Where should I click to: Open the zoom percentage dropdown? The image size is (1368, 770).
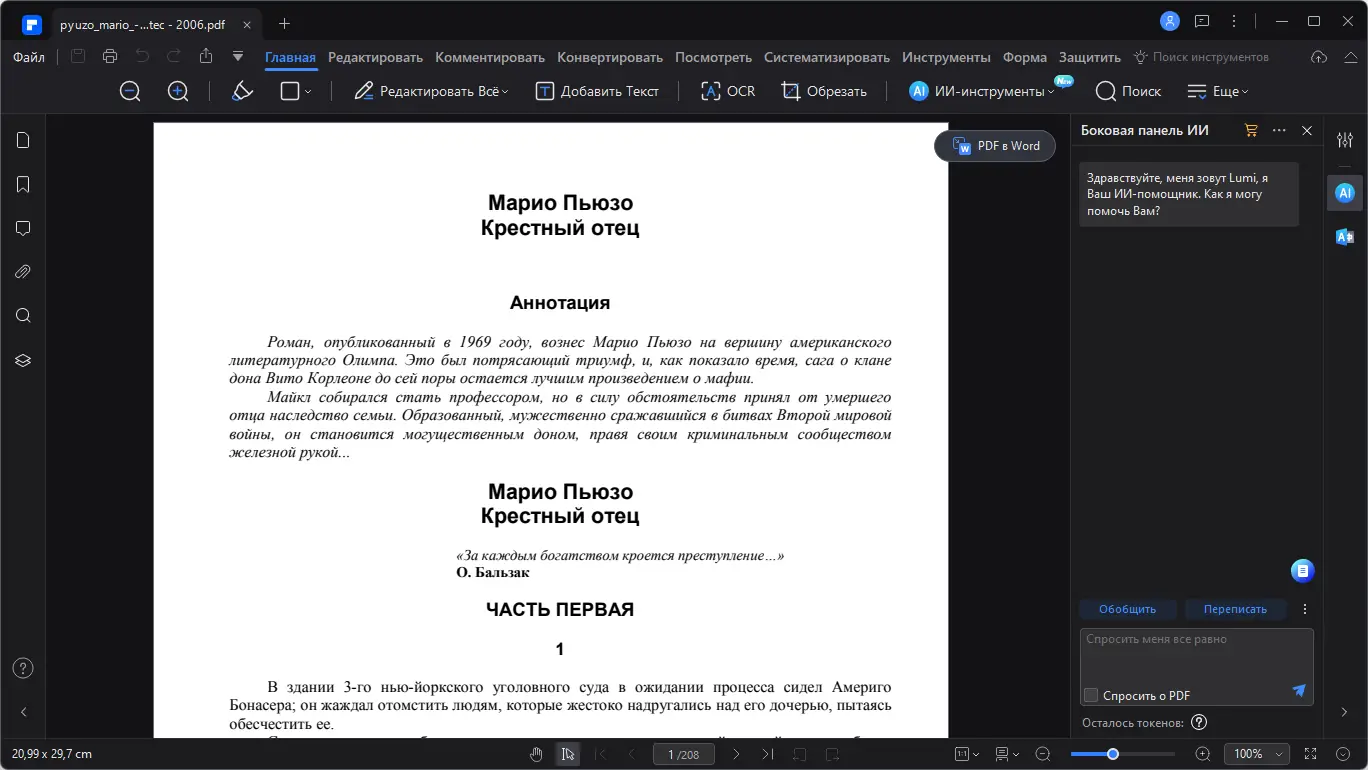[x=1257, y=754]
